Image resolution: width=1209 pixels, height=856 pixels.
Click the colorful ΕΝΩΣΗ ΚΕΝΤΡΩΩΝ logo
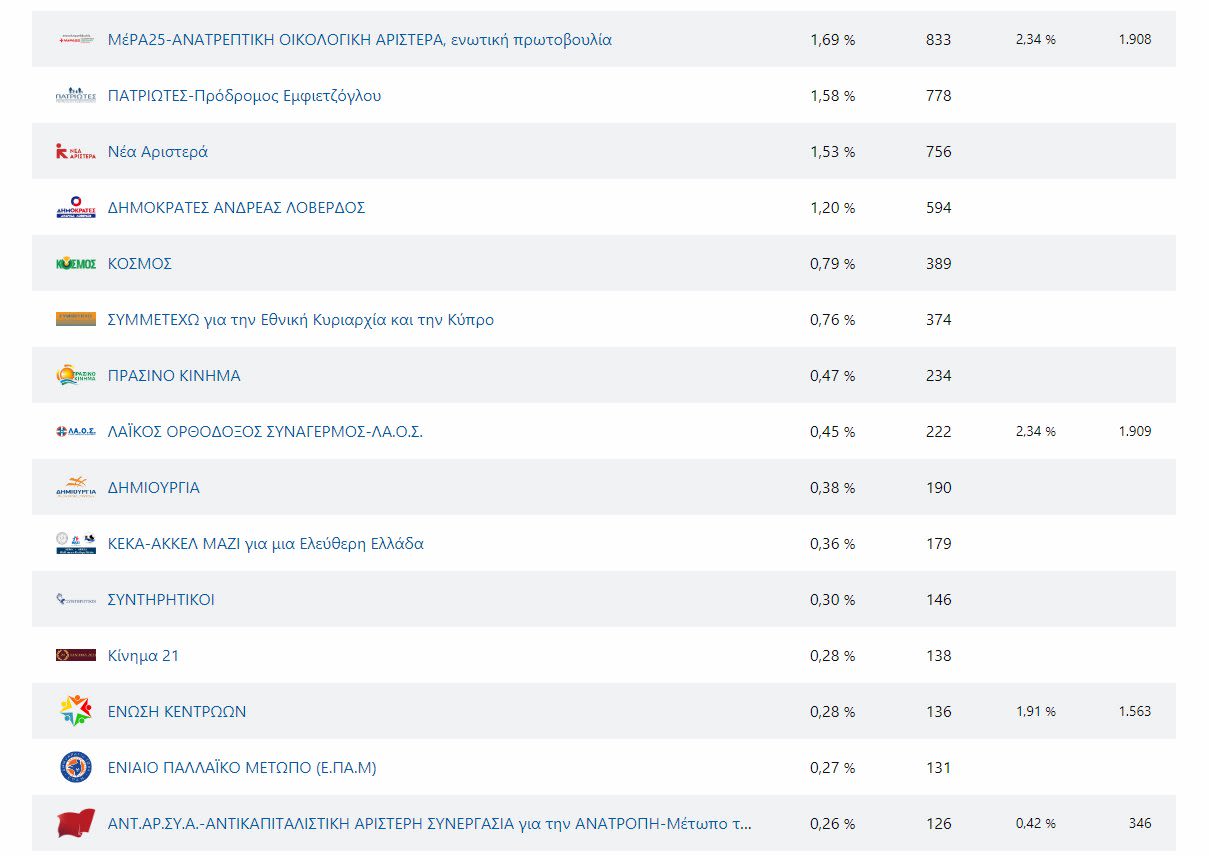[76, 711]
